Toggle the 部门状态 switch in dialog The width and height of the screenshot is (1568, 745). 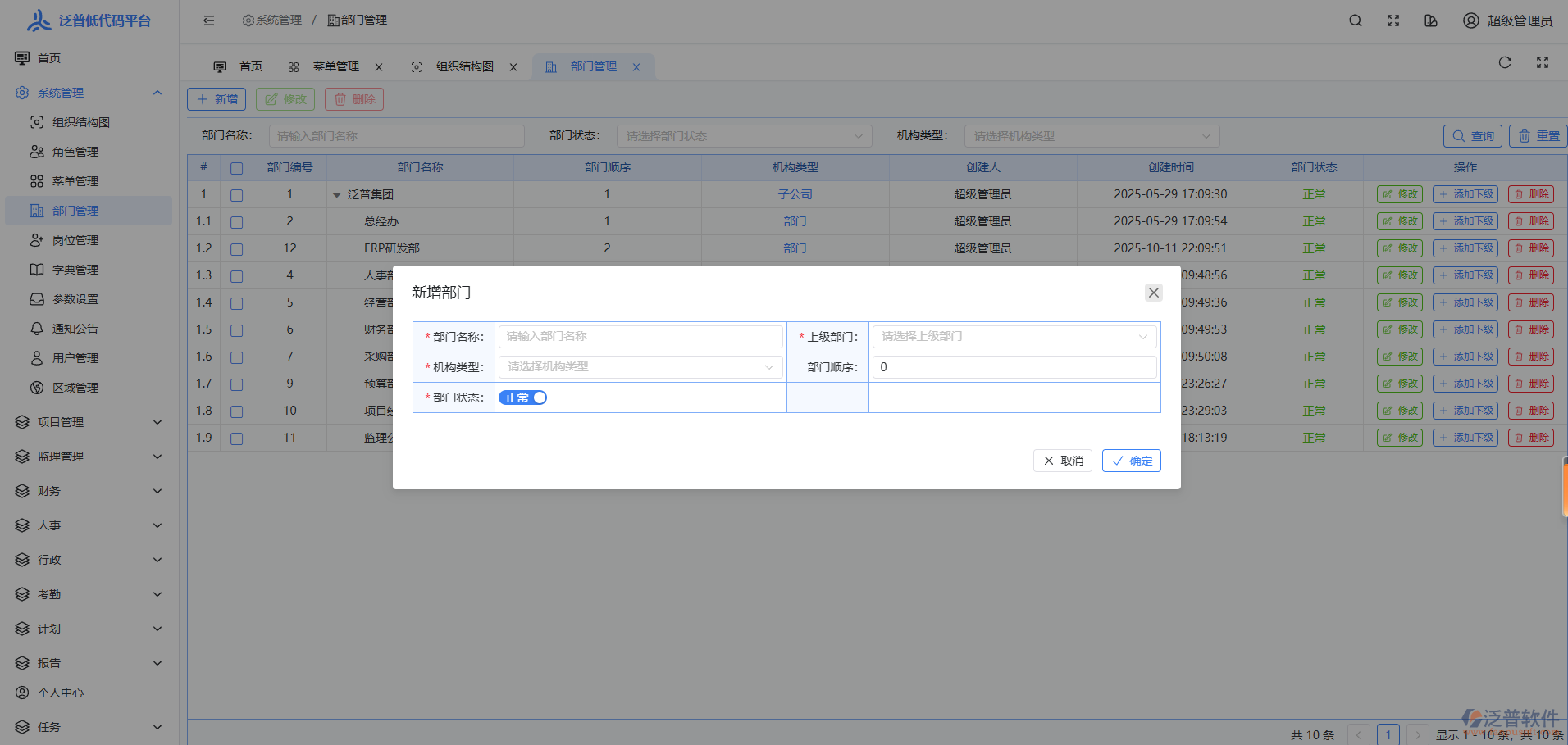click(x=522, y=397)
